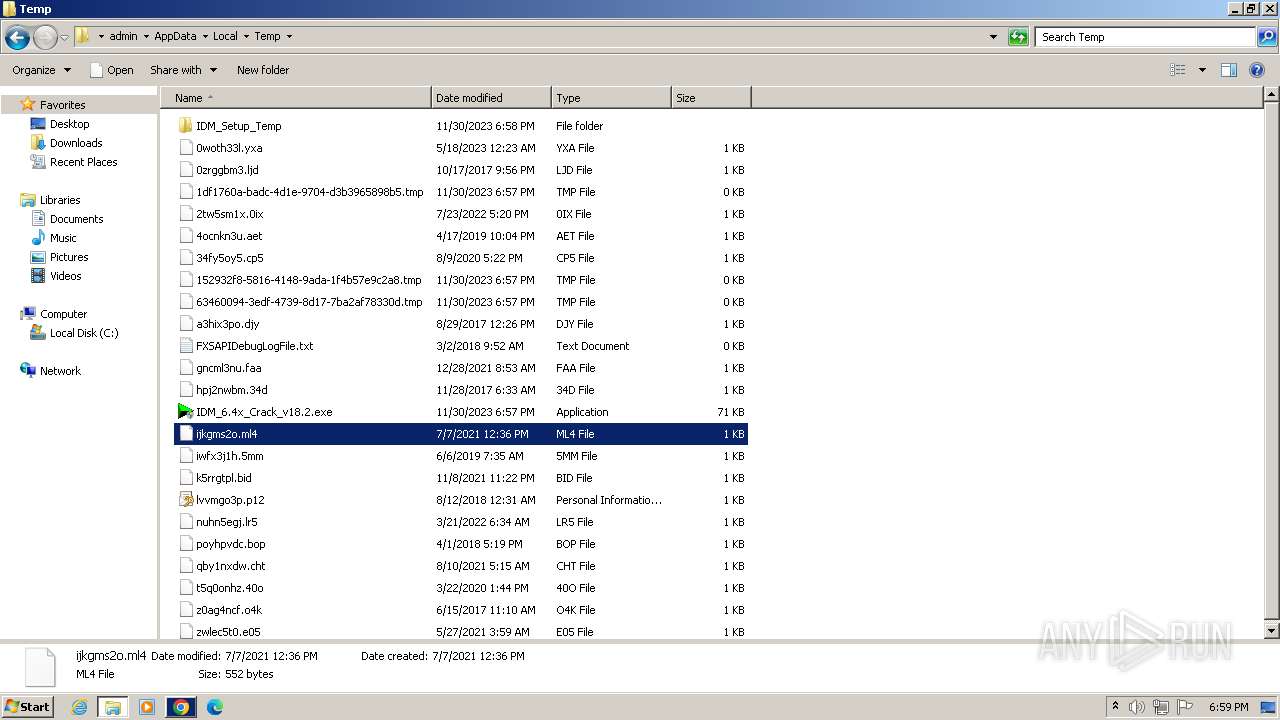Image resolution: width=1280 pixels, height=720 pixels.
Task: Select Videos library
Action: (65, 276)
